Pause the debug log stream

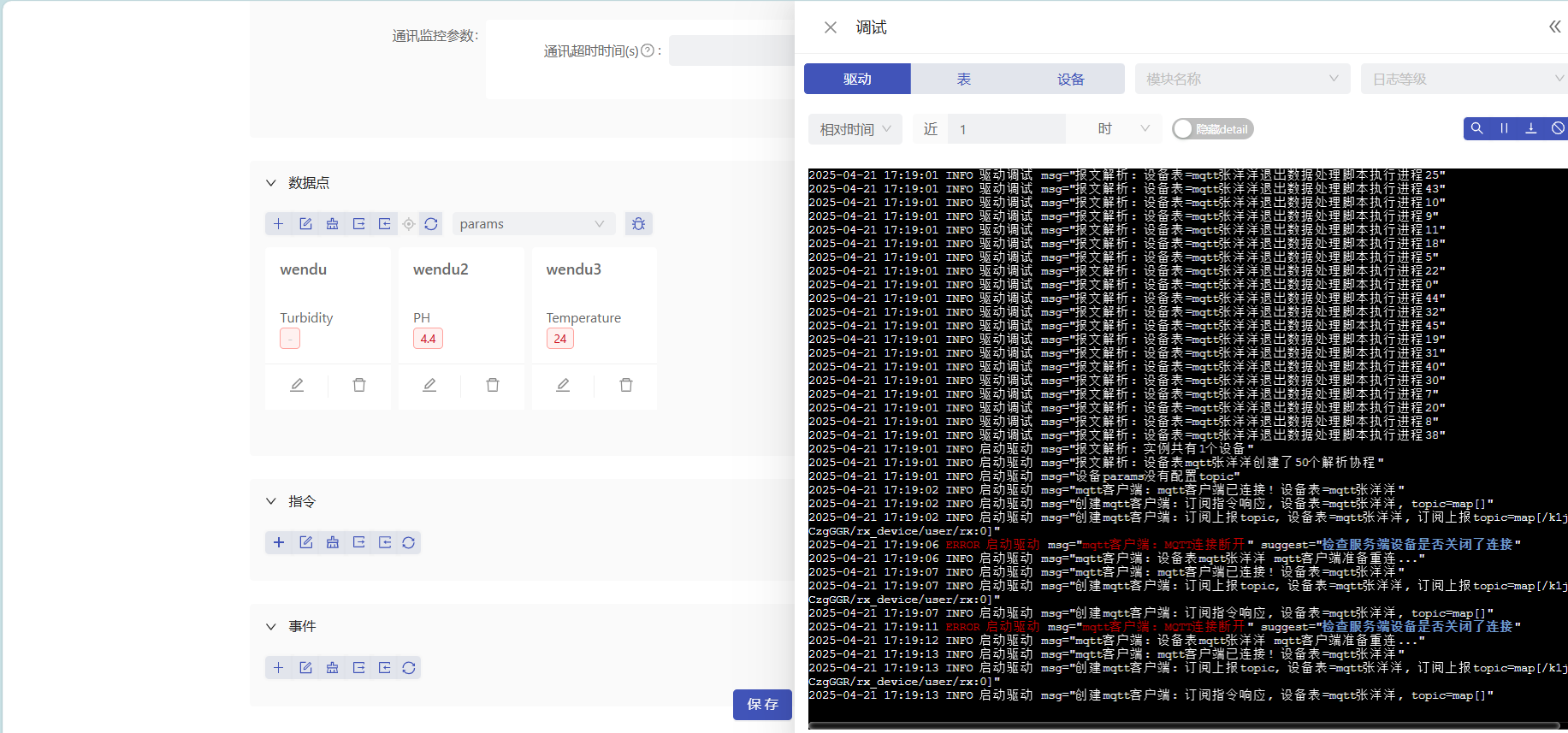[x=1504, y=128]
